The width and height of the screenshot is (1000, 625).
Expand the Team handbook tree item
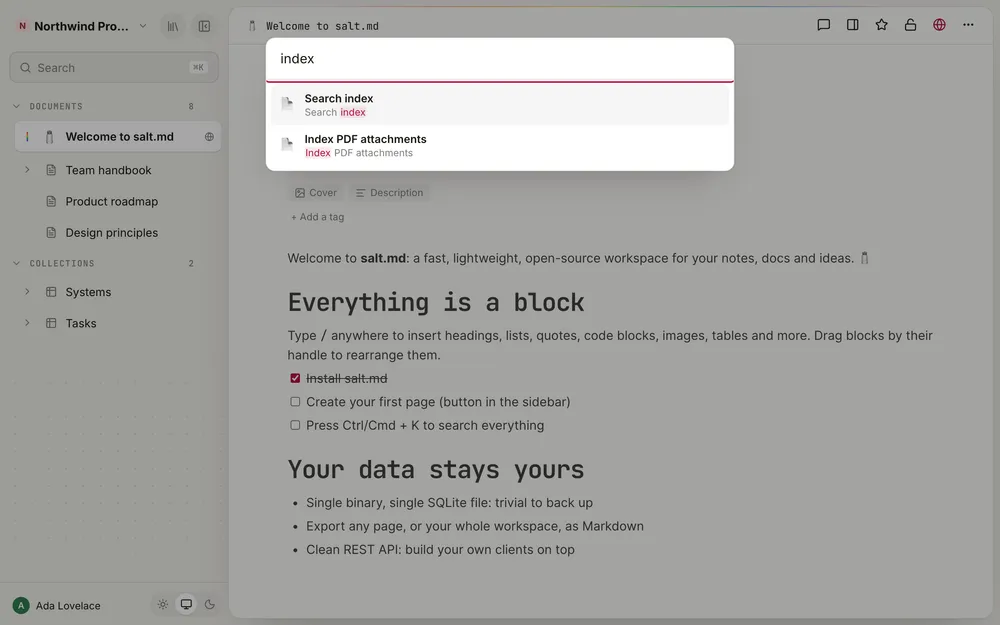click(27, 170)
